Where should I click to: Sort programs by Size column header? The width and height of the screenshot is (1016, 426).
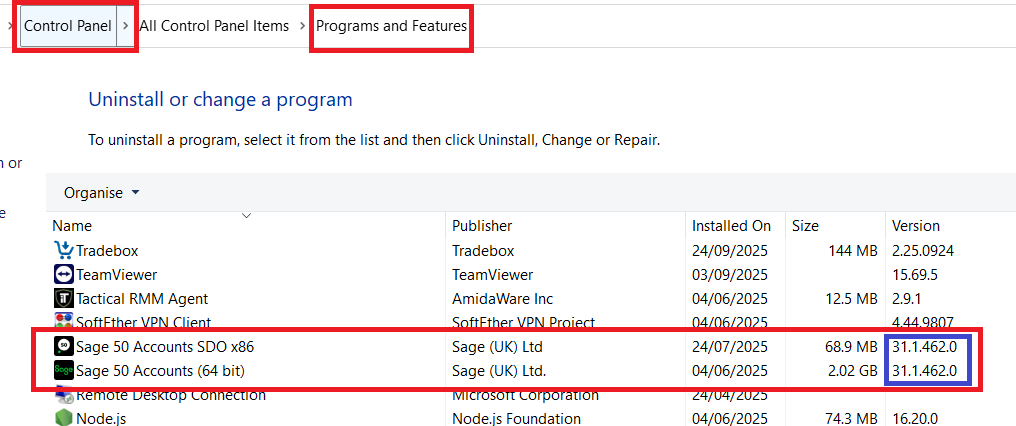[x=805, y=226]
